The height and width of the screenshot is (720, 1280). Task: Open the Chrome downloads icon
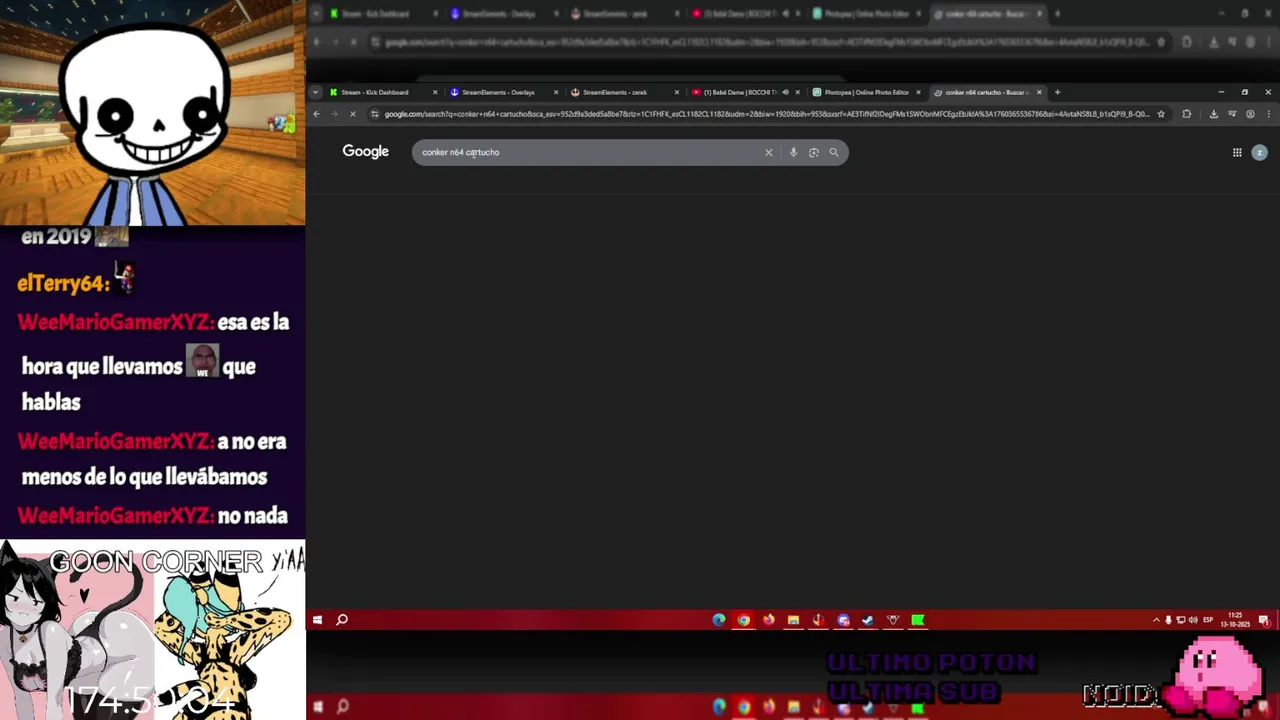click(1213, 114)
